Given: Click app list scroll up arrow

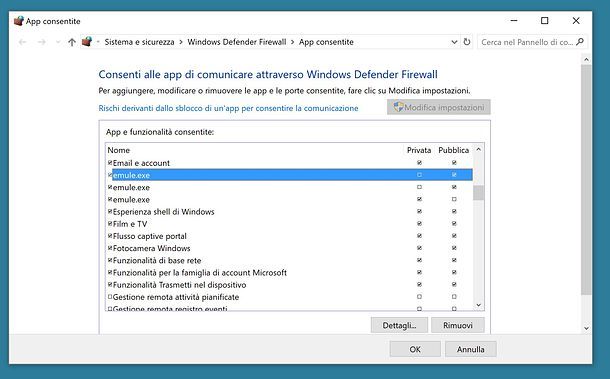Looking at the screenshot, I should (479, 149).
